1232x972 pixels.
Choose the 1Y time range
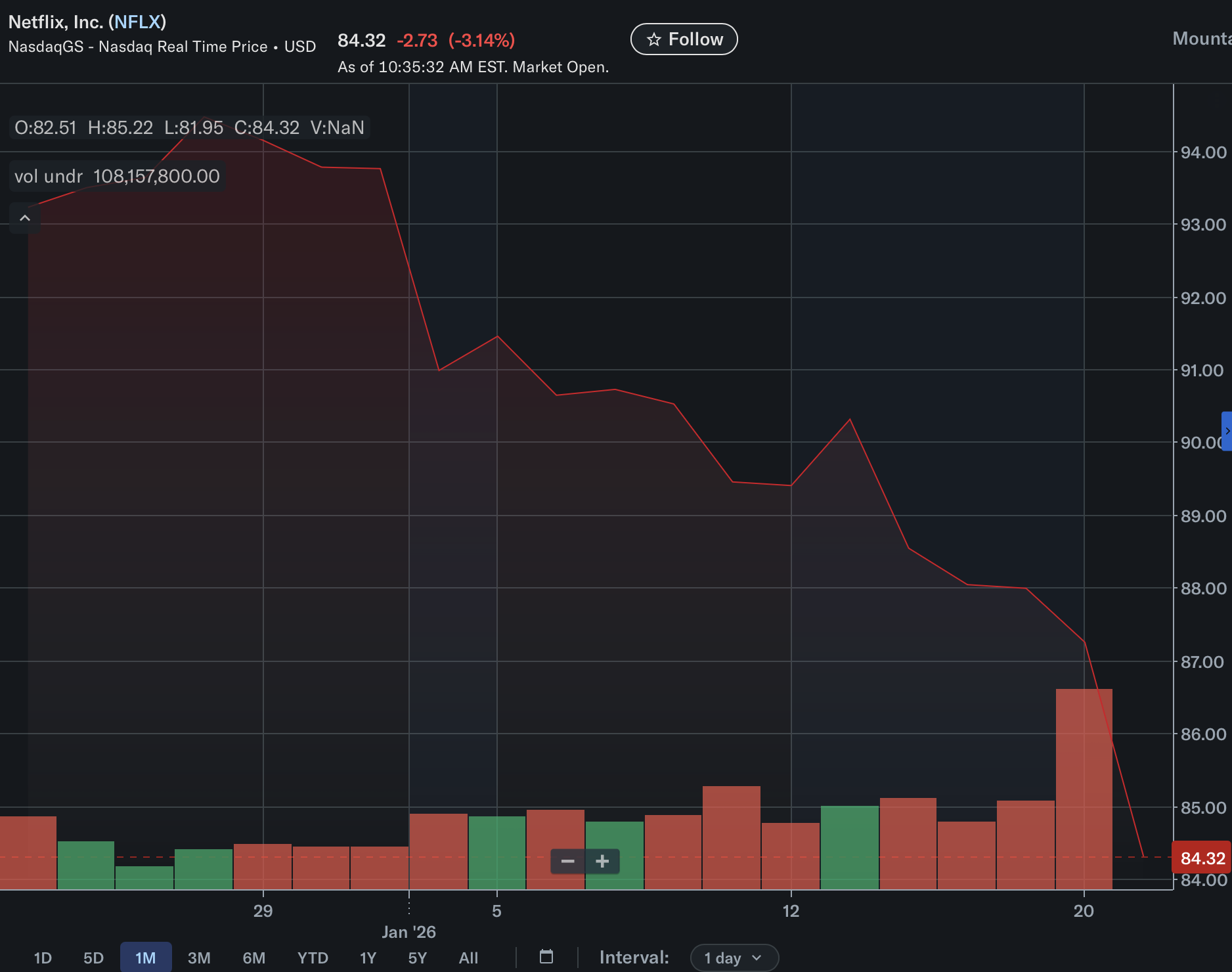[368, 958]
